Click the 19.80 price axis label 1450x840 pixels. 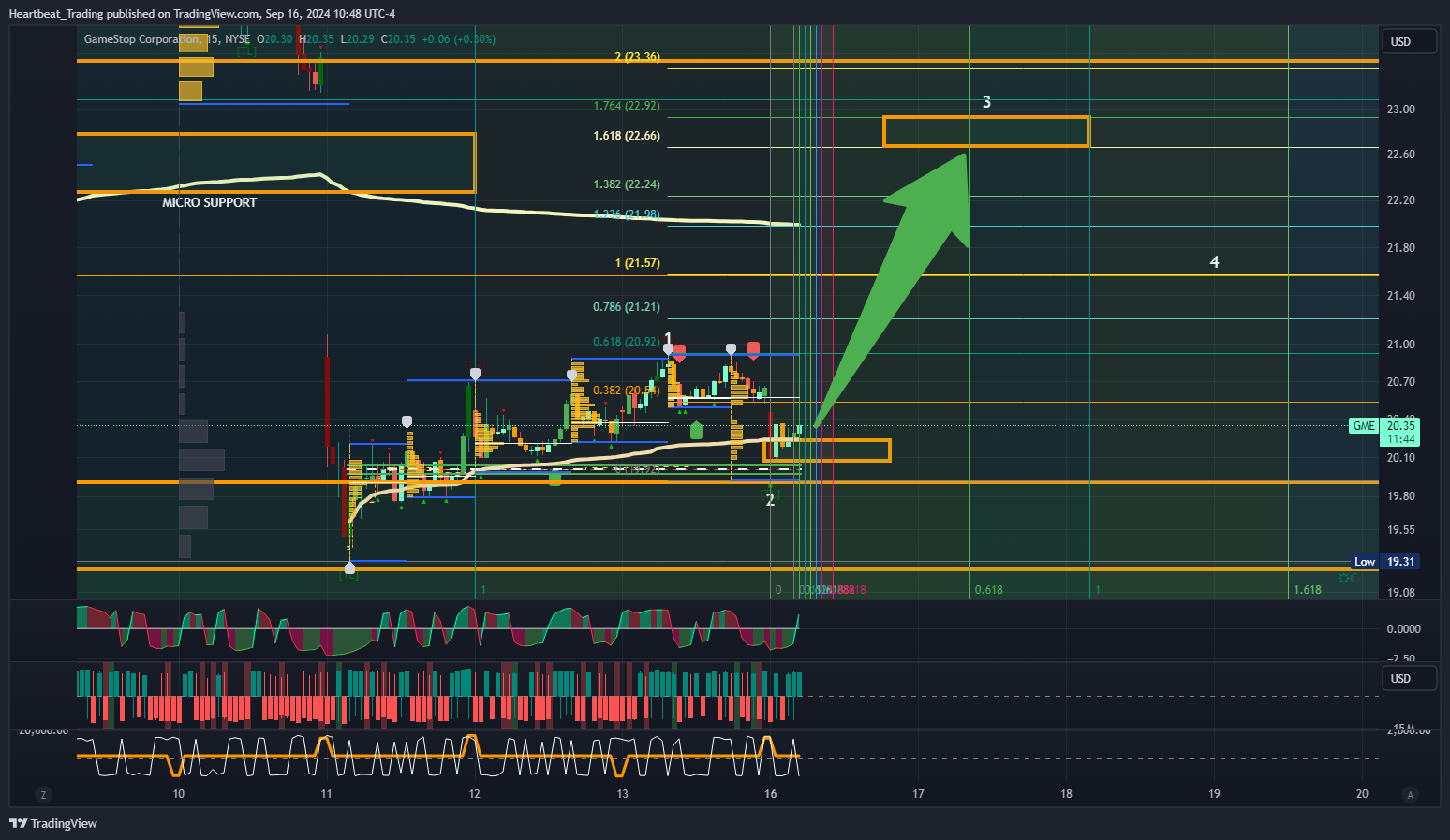coord(1400,496)
